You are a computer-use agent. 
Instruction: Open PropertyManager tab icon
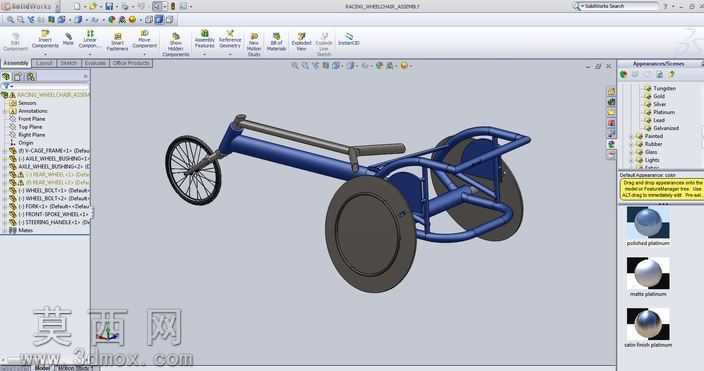pyautogui.click(x=18, y=76)
